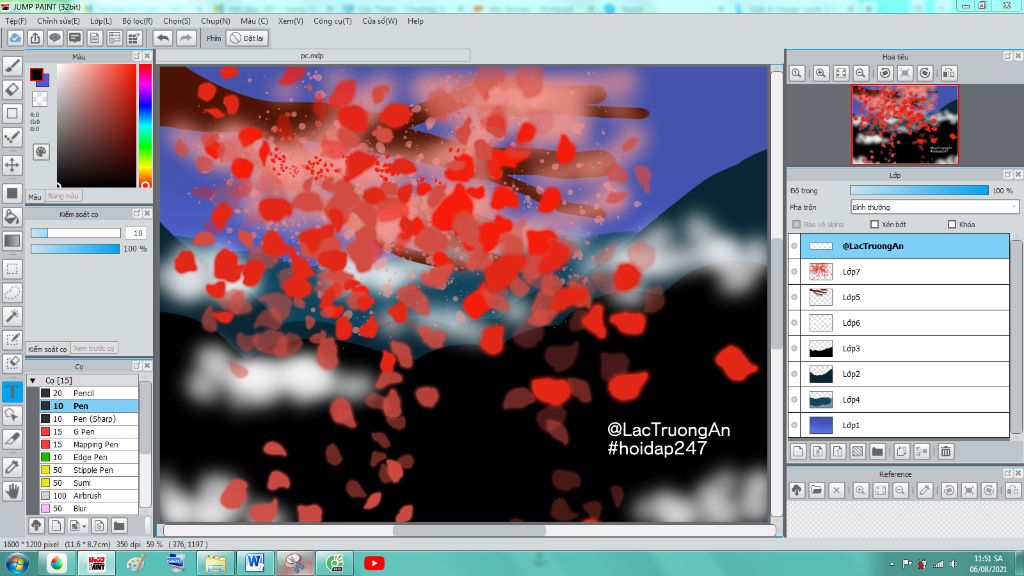The height and width of the screenshot is (576, 1024).
Task: Click the navigator preview thumbnail
Action: [x=904, y=124]
